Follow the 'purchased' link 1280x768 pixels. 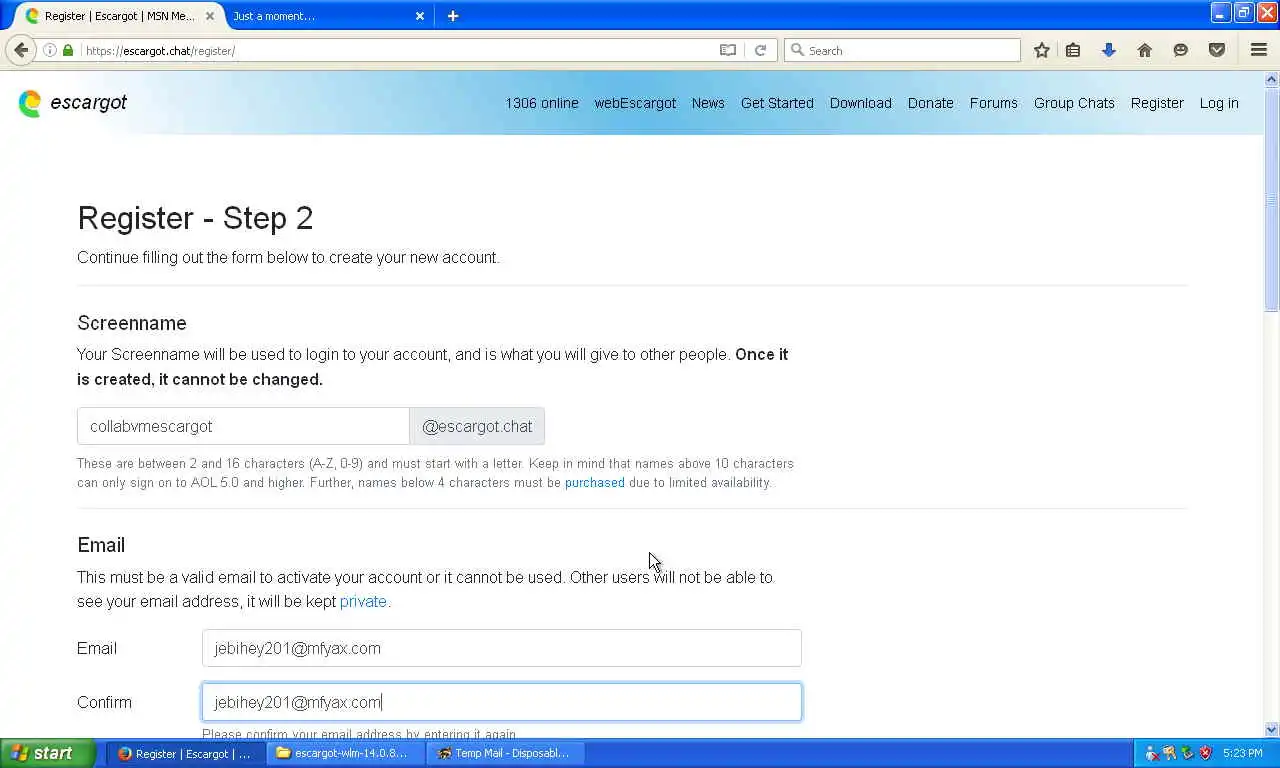coord(595,482)
